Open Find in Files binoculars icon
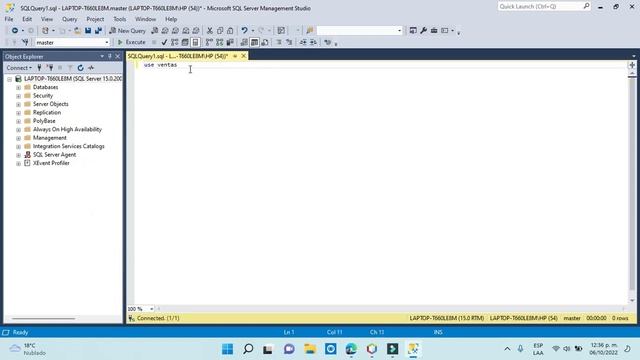 point(309,31)
